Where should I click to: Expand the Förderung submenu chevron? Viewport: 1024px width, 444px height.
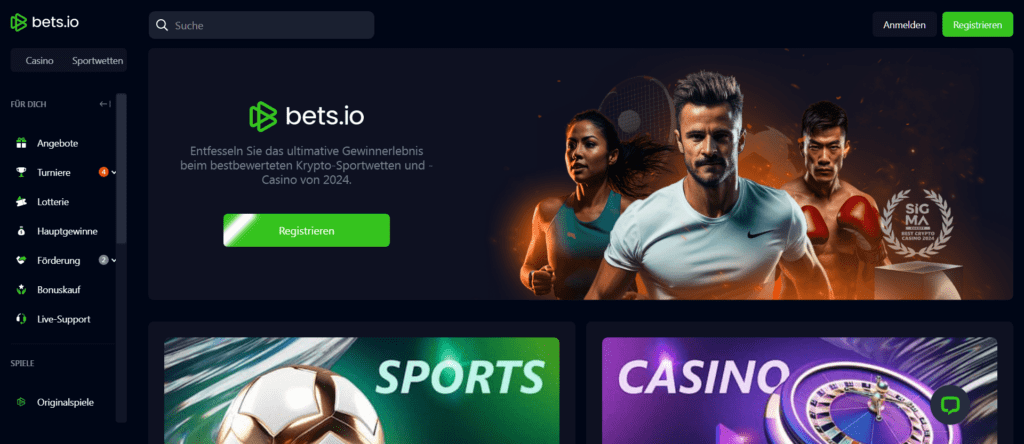[114, 260]
